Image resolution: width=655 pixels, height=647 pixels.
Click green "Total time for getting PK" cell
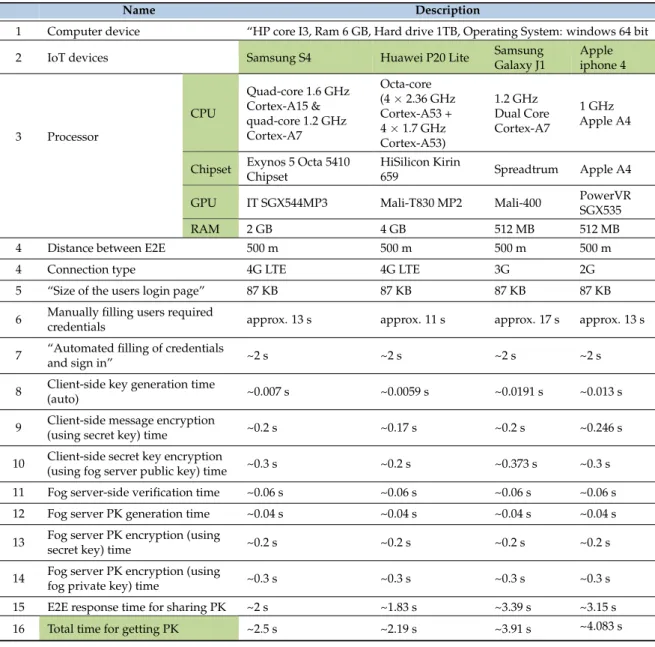click(139, 628)
